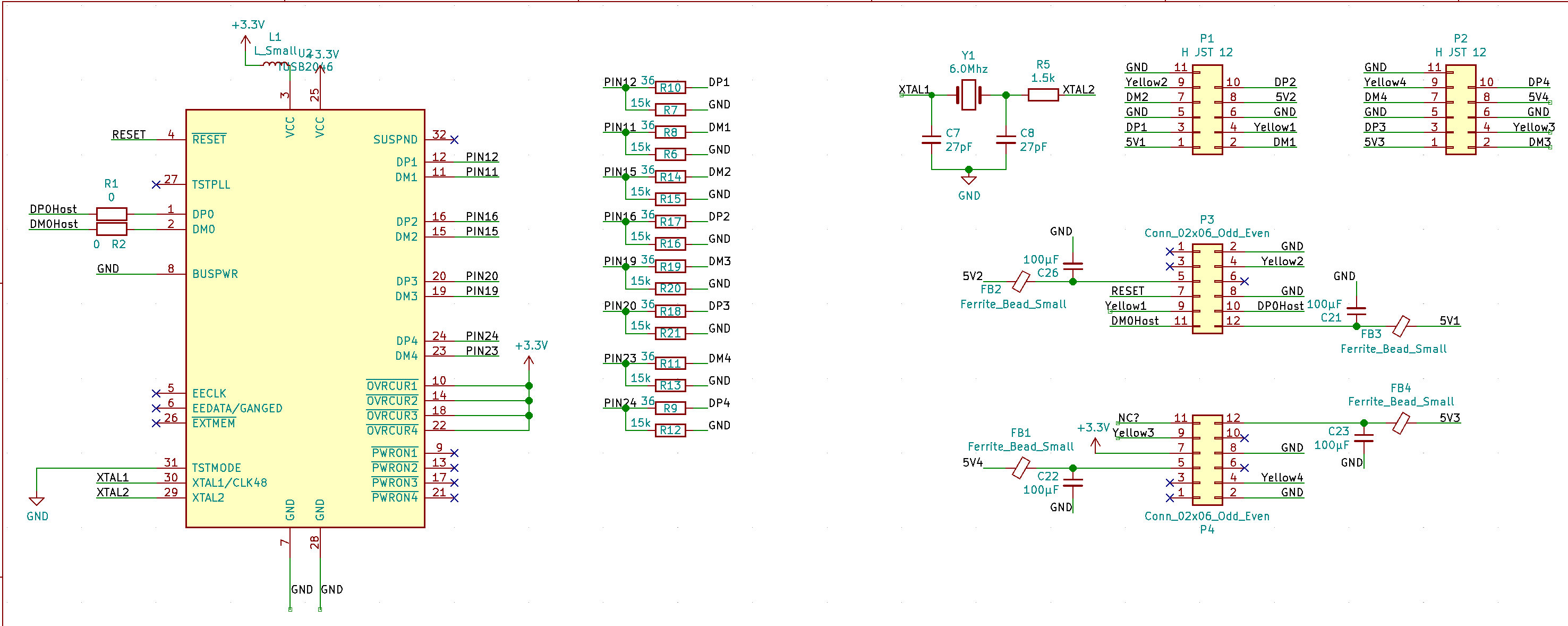Click the FB3 ferrite bead symbol

tap(1401, 326)
